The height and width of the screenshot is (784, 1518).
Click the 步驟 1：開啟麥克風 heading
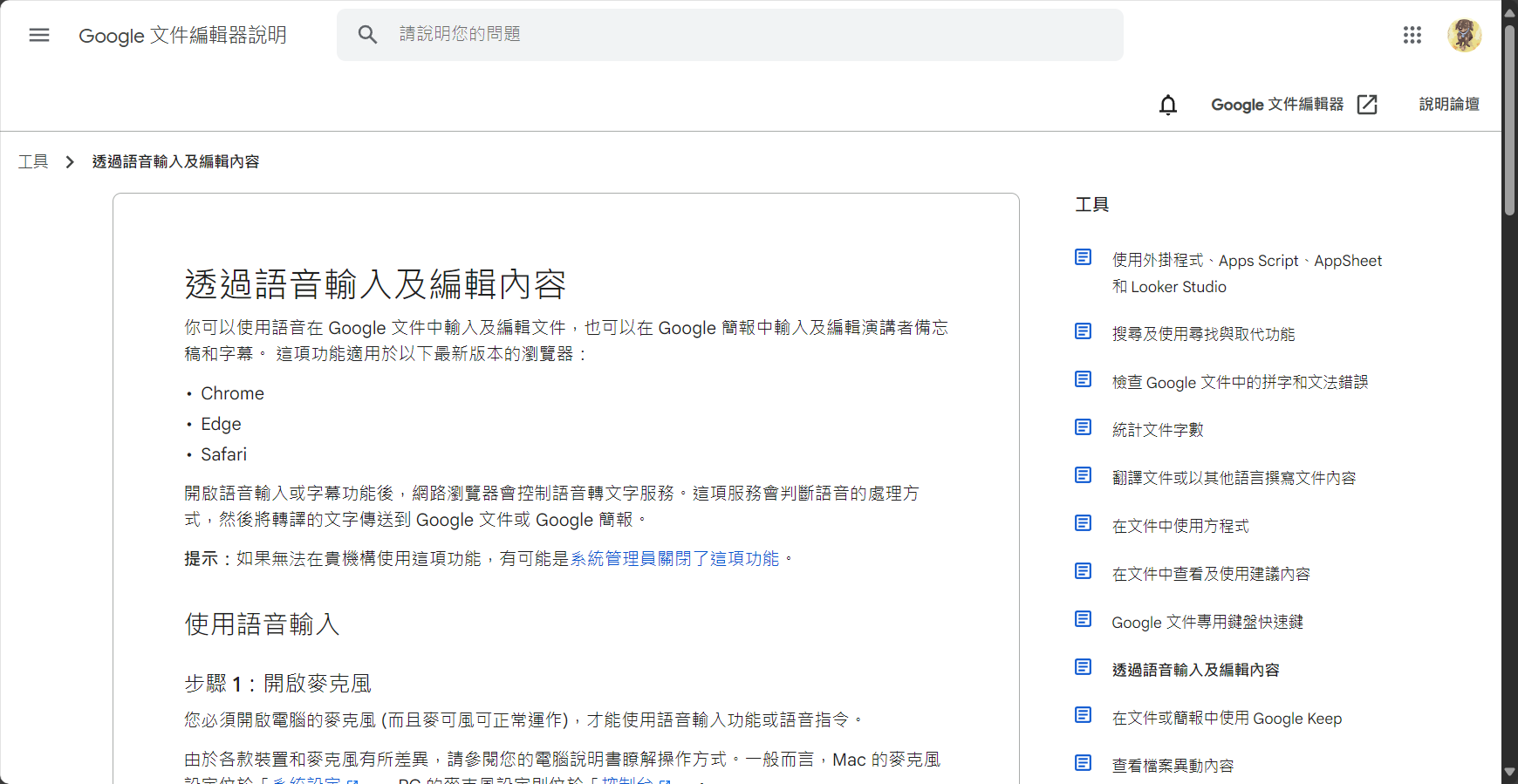[x=277, y=684]
